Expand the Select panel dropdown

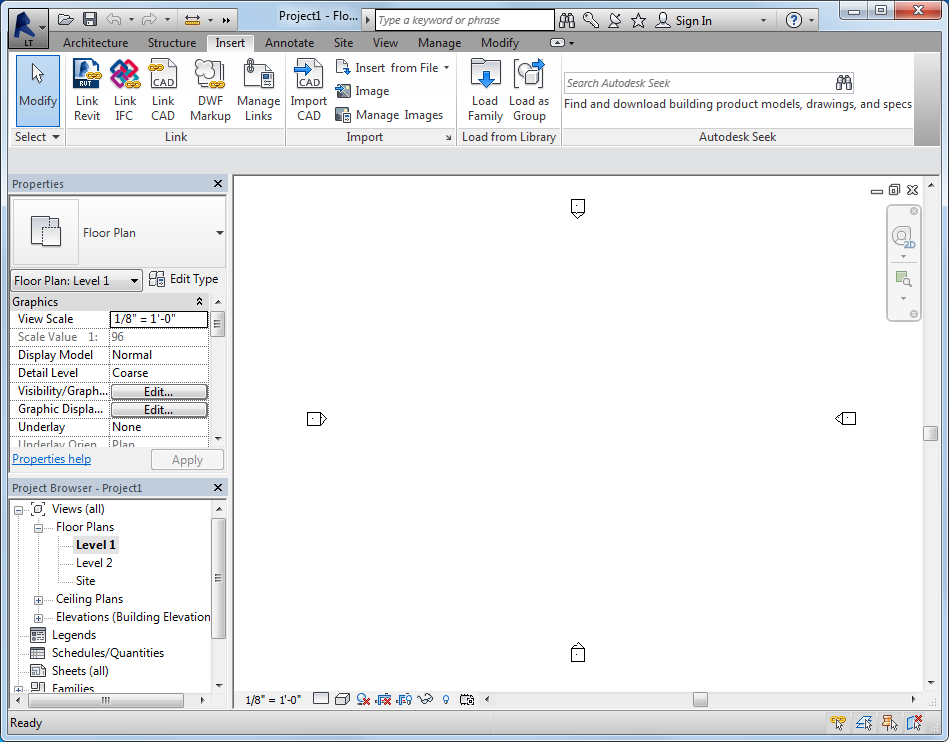(37, 137)
